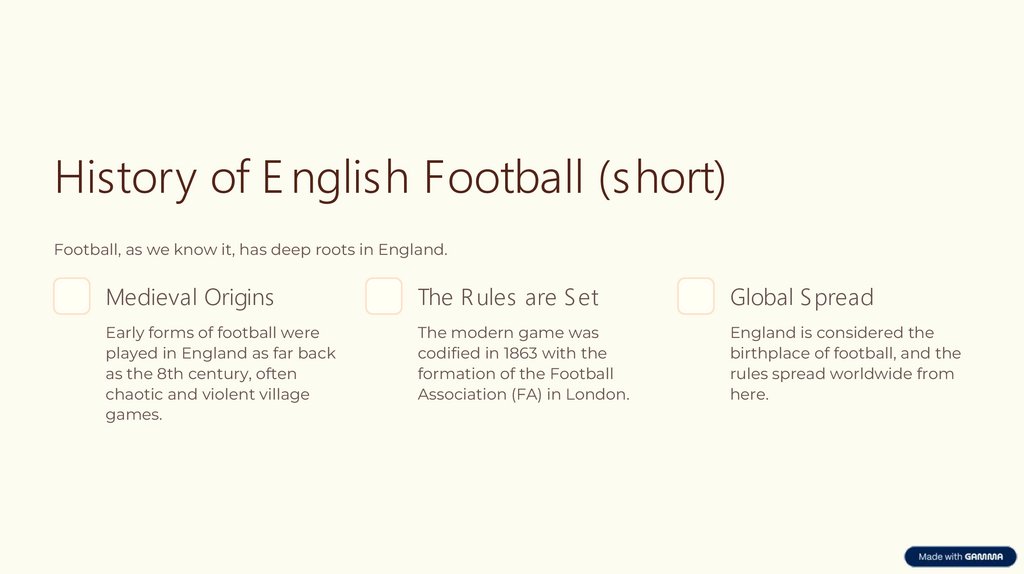Screen dimensions: 1024x574
Task: Click the square box beside The Rules are Set
Action: (384, 297)
